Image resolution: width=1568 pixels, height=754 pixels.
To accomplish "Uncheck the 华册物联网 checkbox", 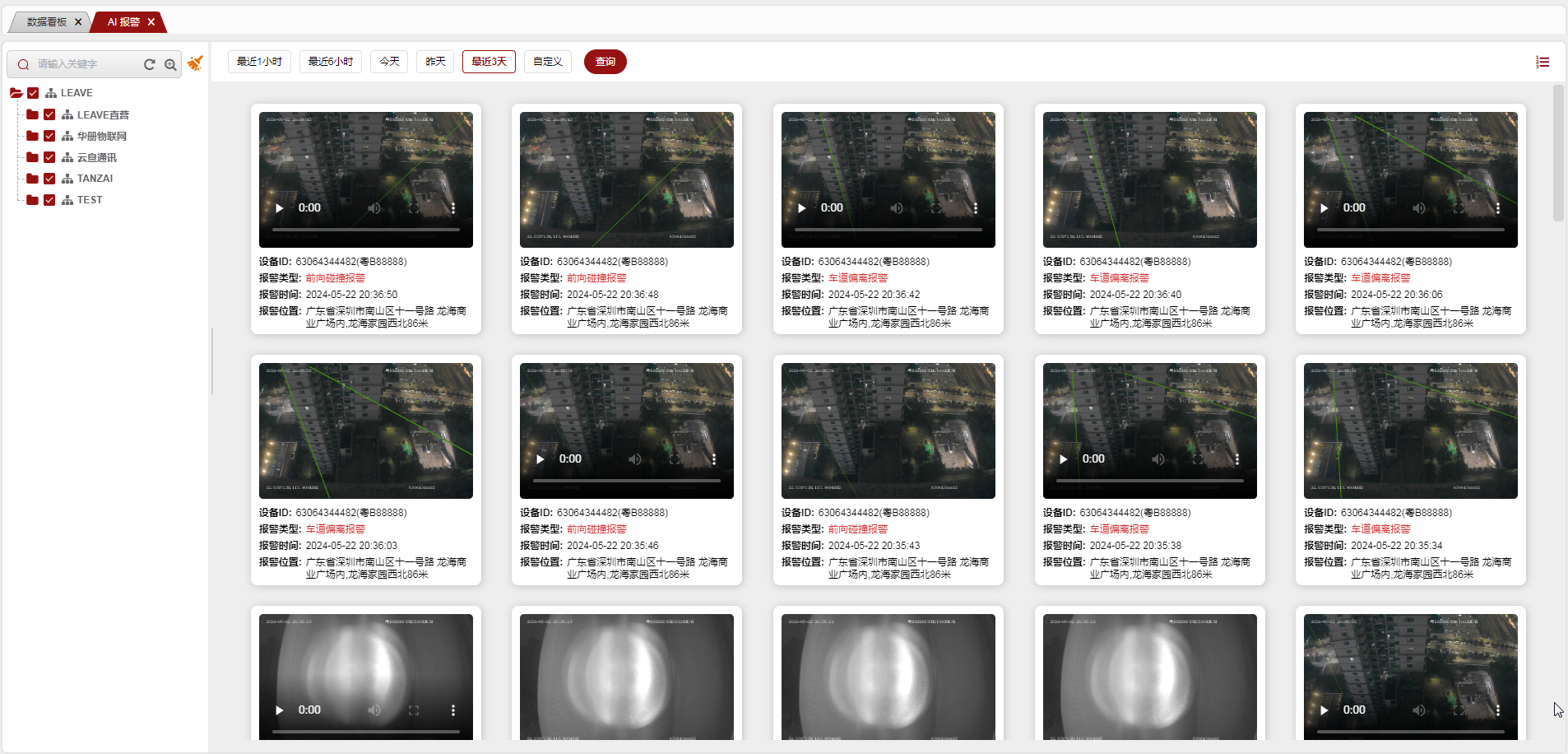I will tap(49, 136).
